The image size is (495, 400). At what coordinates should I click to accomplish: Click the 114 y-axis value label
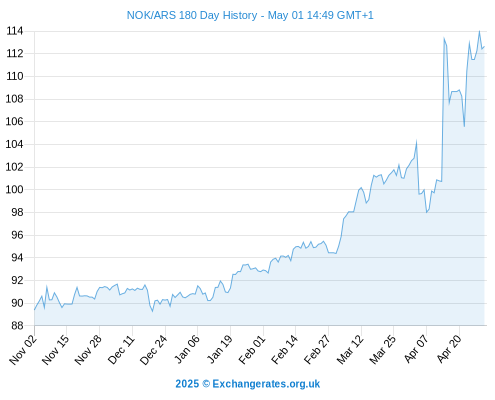pos(15,31)
